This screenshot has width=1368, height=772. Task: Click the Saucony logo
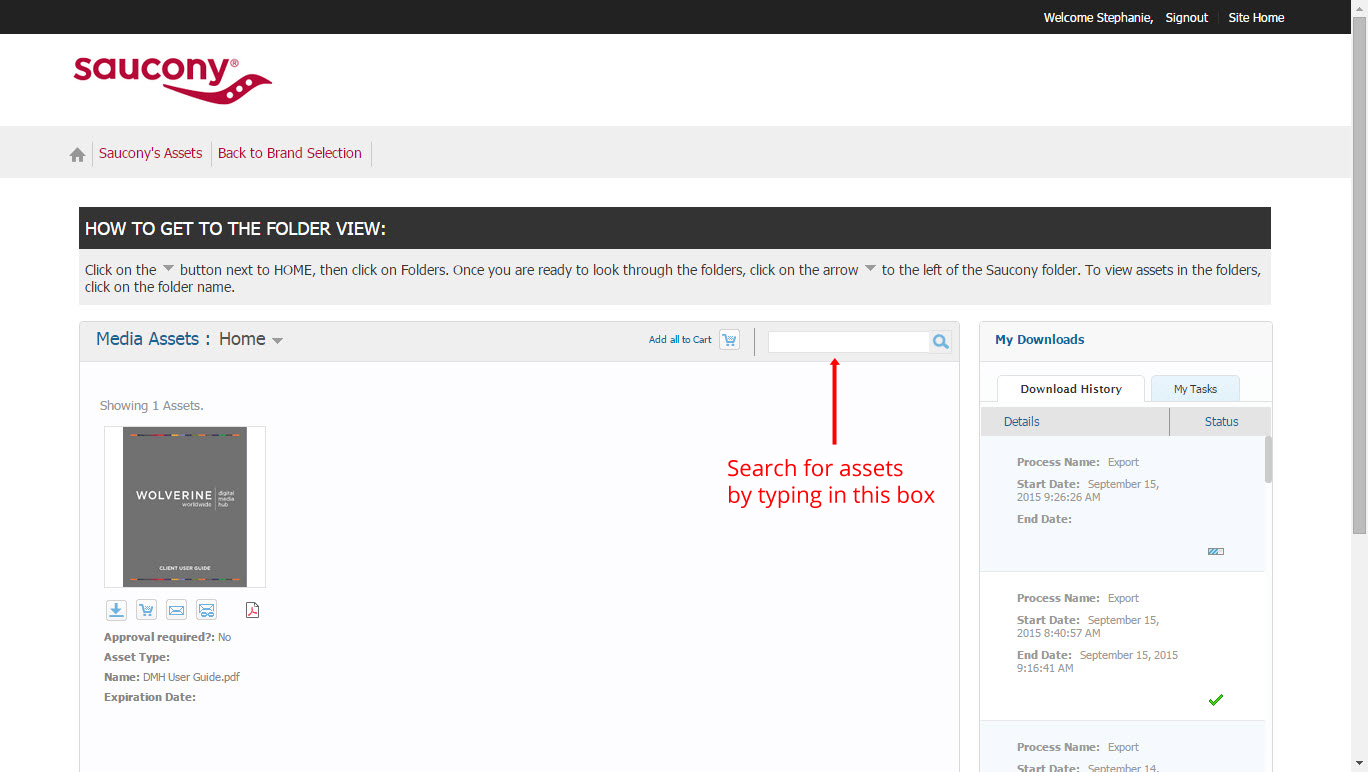click(172, 79)
